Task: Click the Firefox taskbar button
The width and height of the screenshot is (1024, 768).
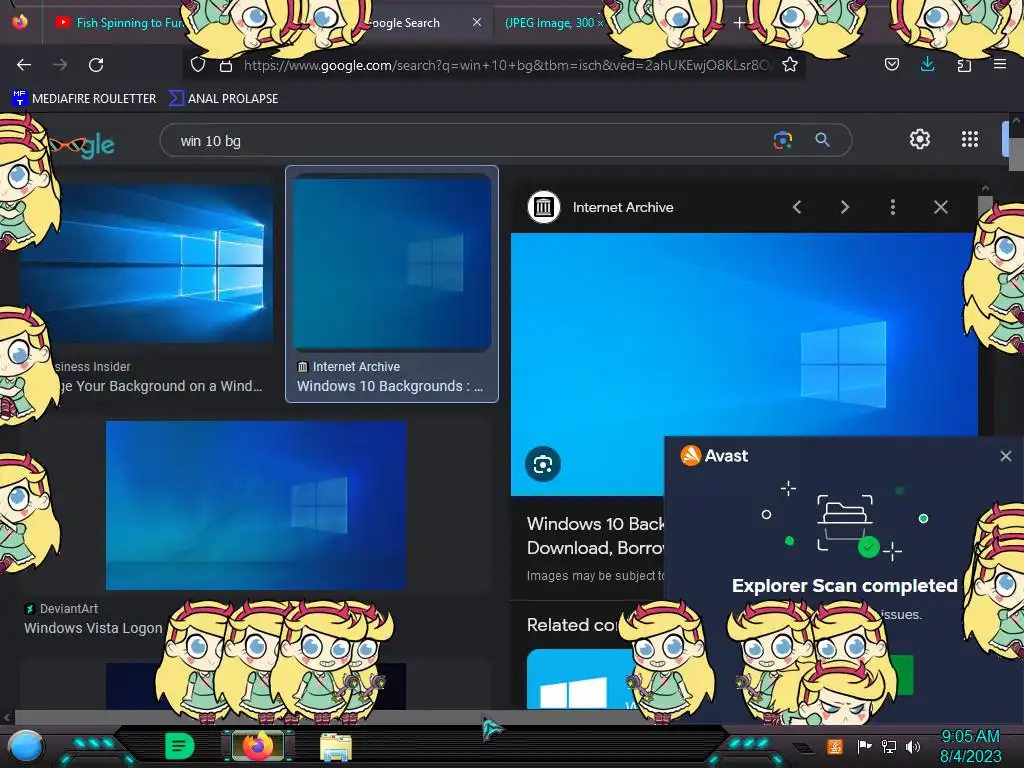Action: click(257, 746)
